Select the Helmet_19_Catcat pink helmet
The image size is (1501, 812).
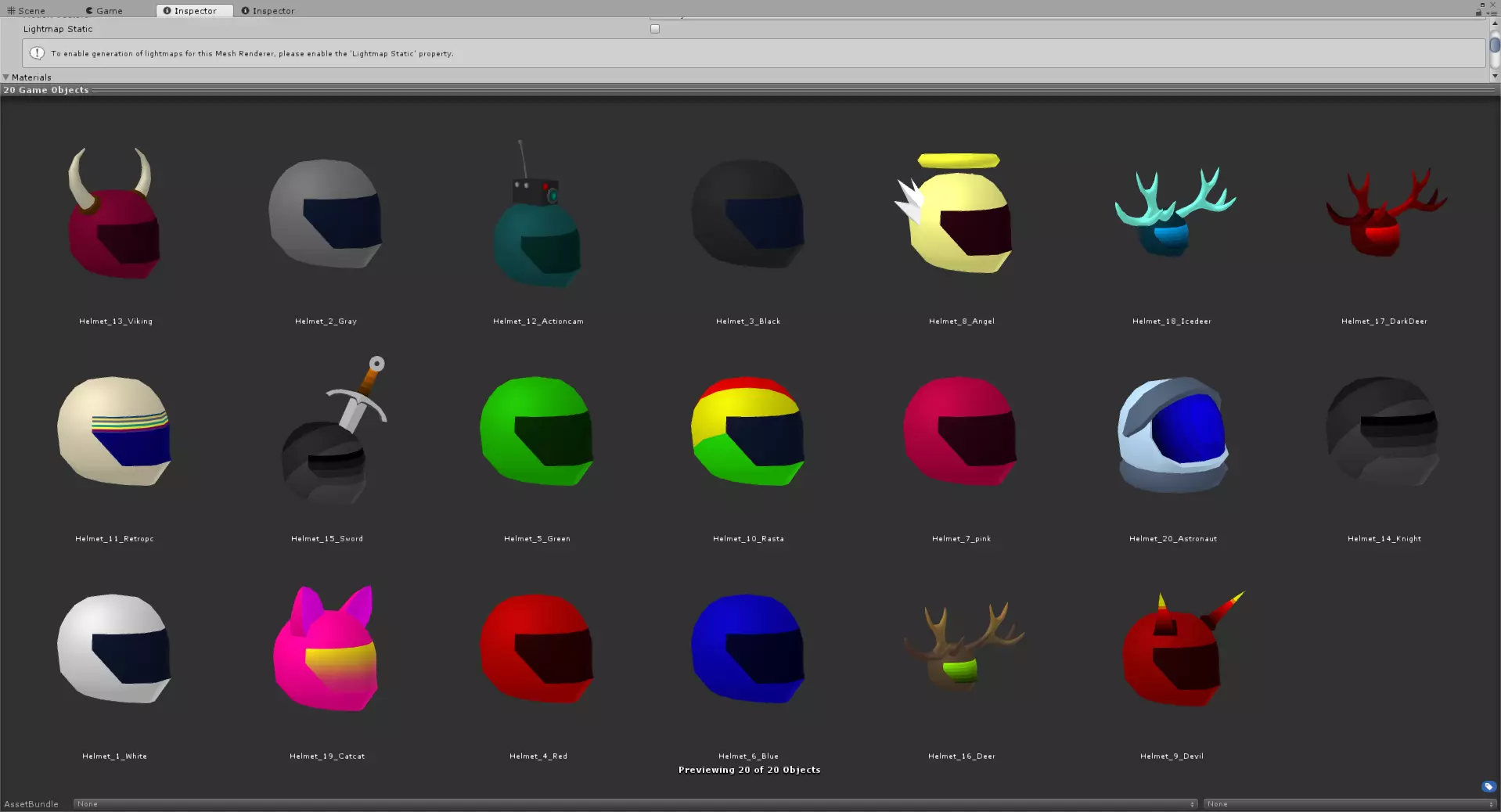326,648
